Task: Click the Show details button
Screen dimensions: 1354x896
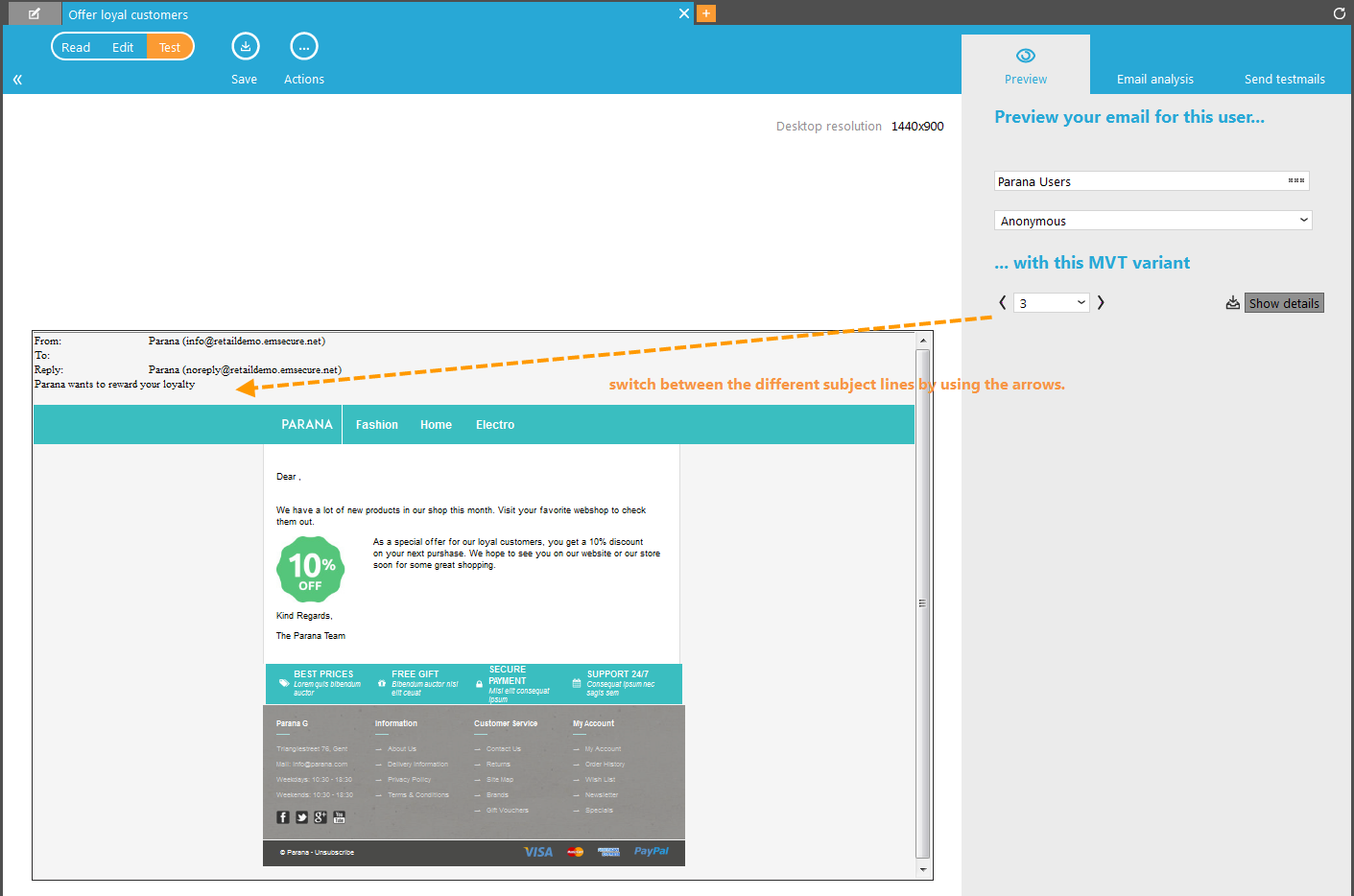Action: tap(1284, 303)
